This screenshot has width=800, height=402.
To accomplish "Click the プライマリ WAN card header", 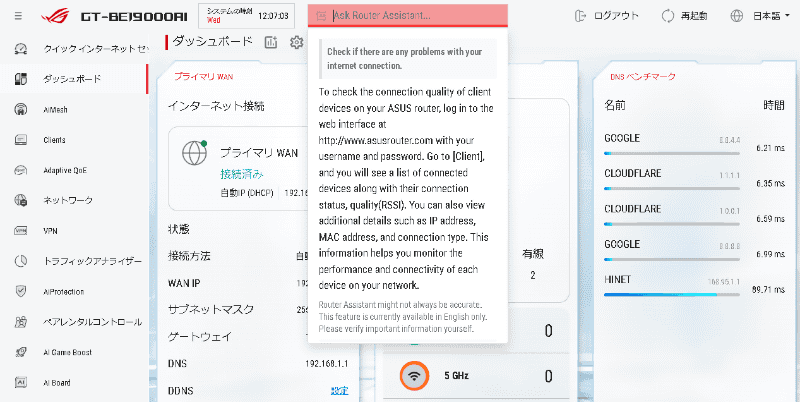I will point(204,77).
